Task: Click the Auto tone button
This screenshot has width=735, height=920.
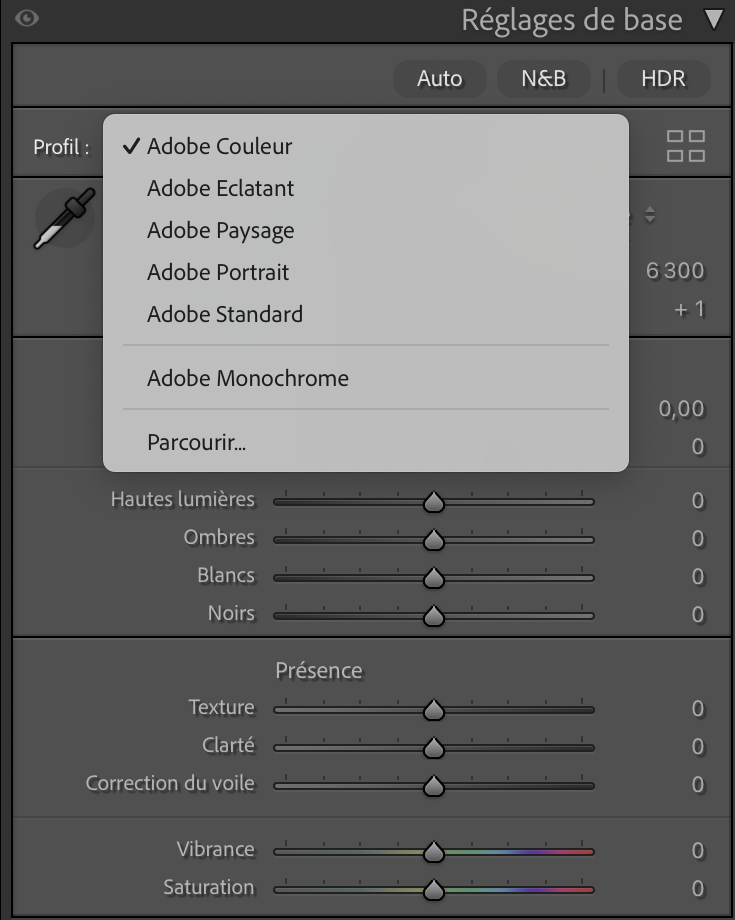Action: [x=439, y=78]
